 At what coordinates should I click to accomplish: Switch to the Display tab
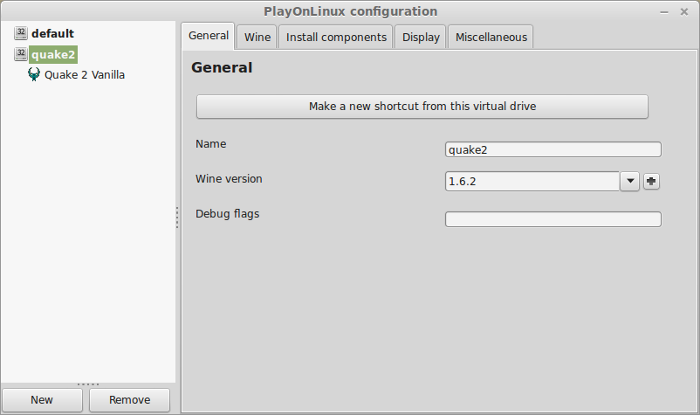(x=421, y=37)
